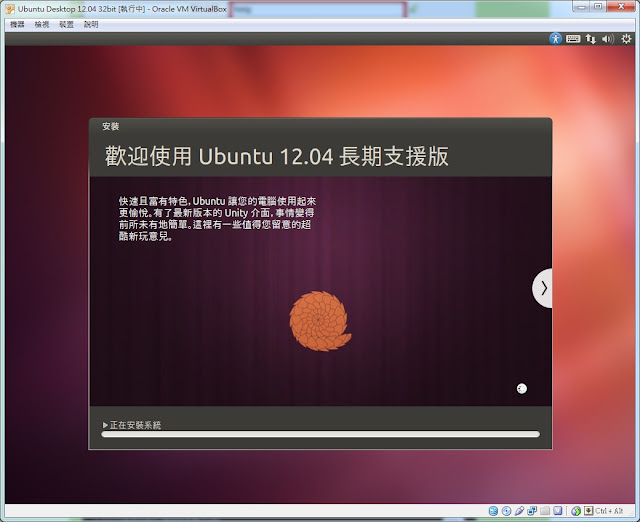This screenshot has width=640, height=522.
Task: Click the Unity intro paragraph in slideshow
Action: (x=217, y=218)
